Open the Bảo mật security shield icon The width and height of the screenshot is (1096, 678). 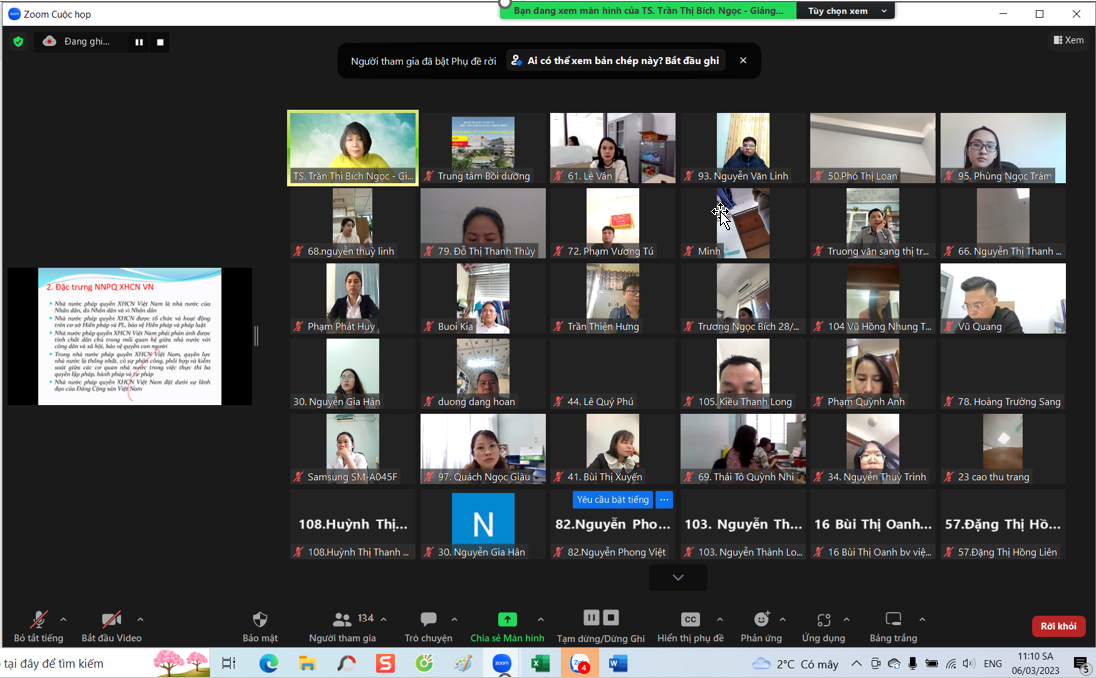[x=260, y=620]
